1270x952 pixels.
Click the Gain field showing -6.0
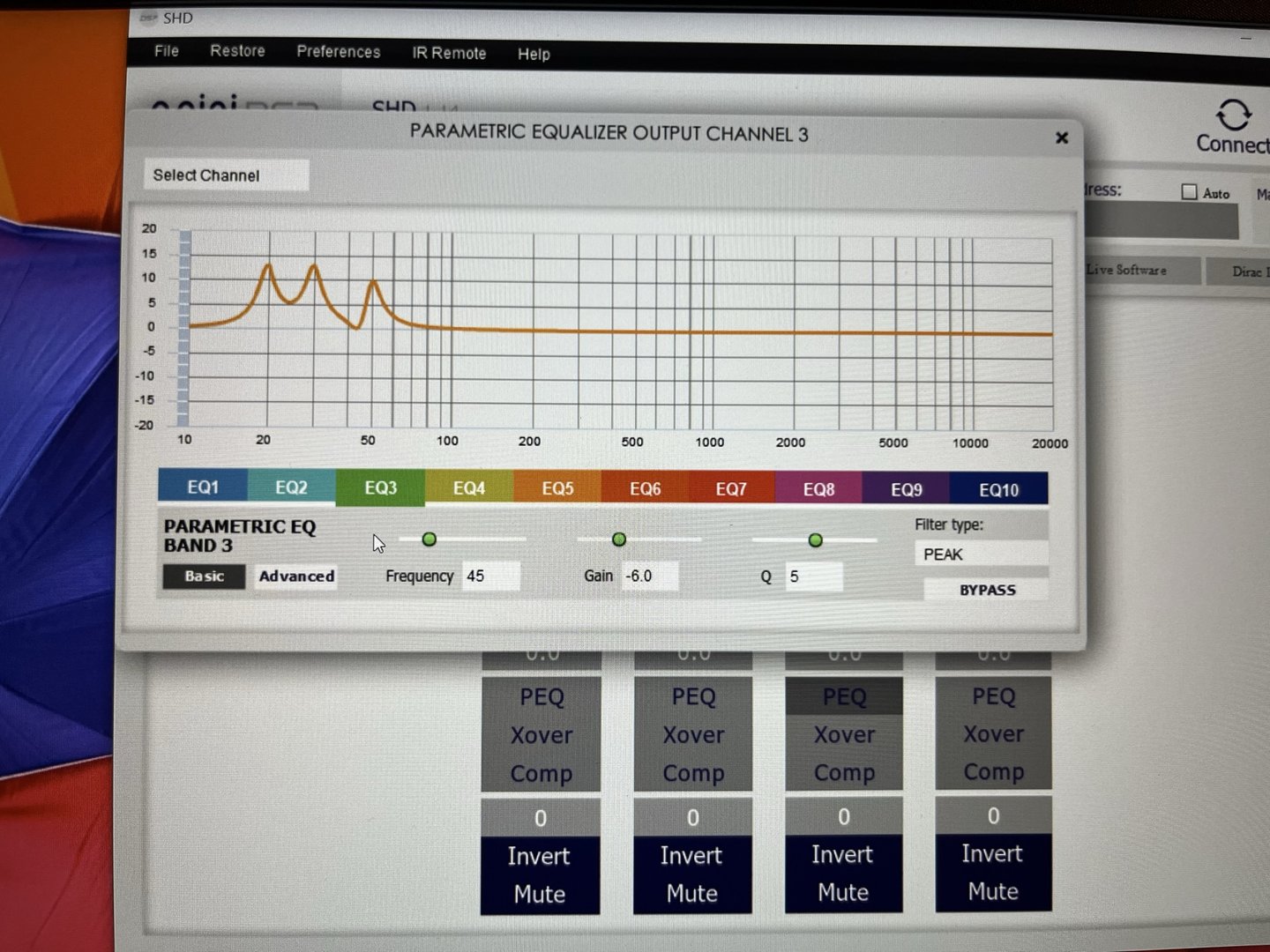pos(650,576)
